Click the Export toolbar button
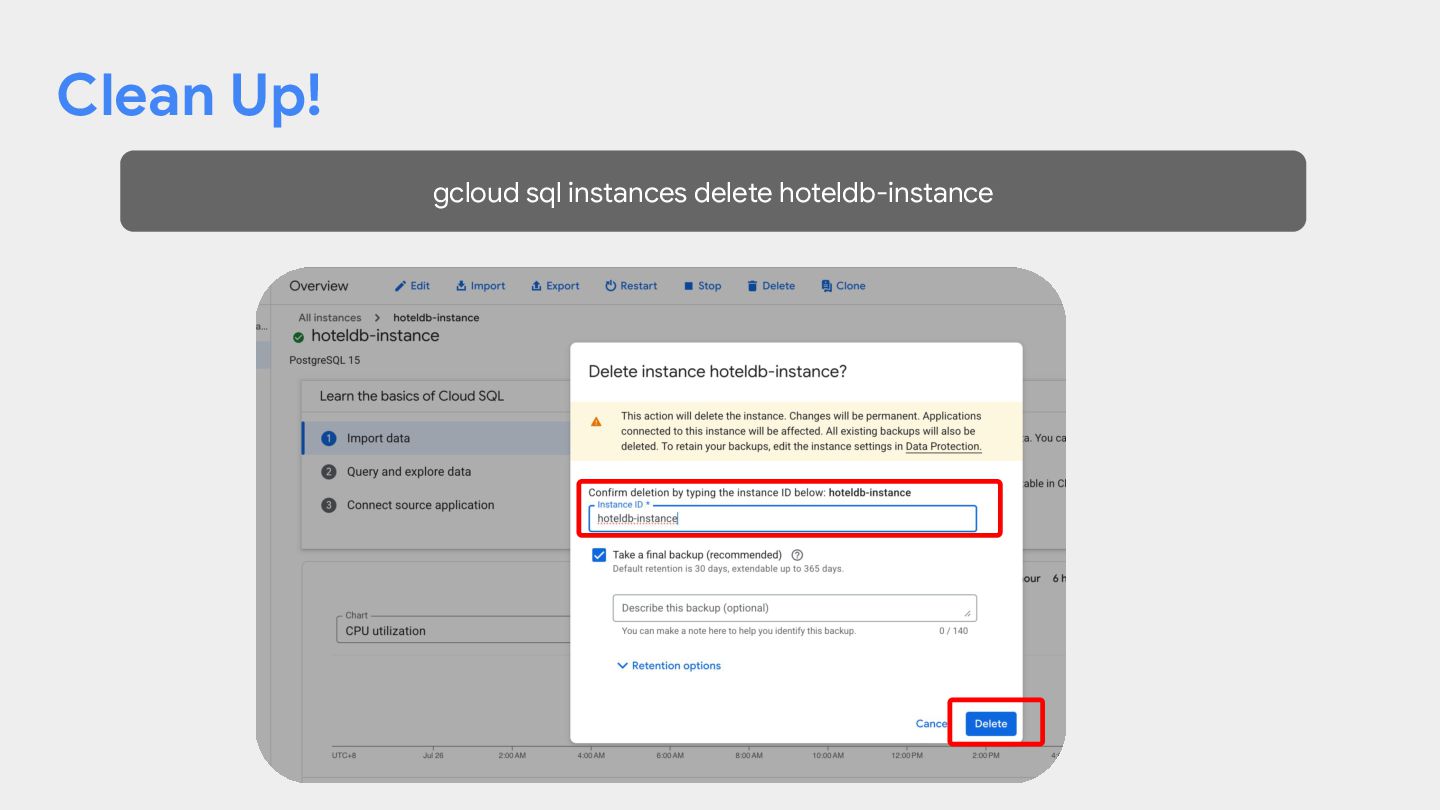This screenshot has width=1440, height=810. pyautogui.click(x=555, y=286)
